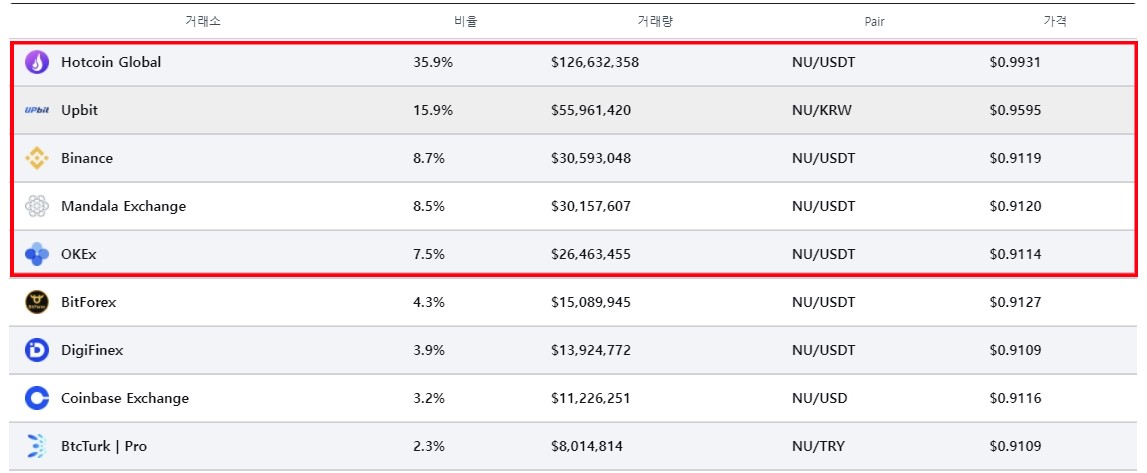
Task: Click the $0.9931 price value
Action: [x=1015, y=62]
